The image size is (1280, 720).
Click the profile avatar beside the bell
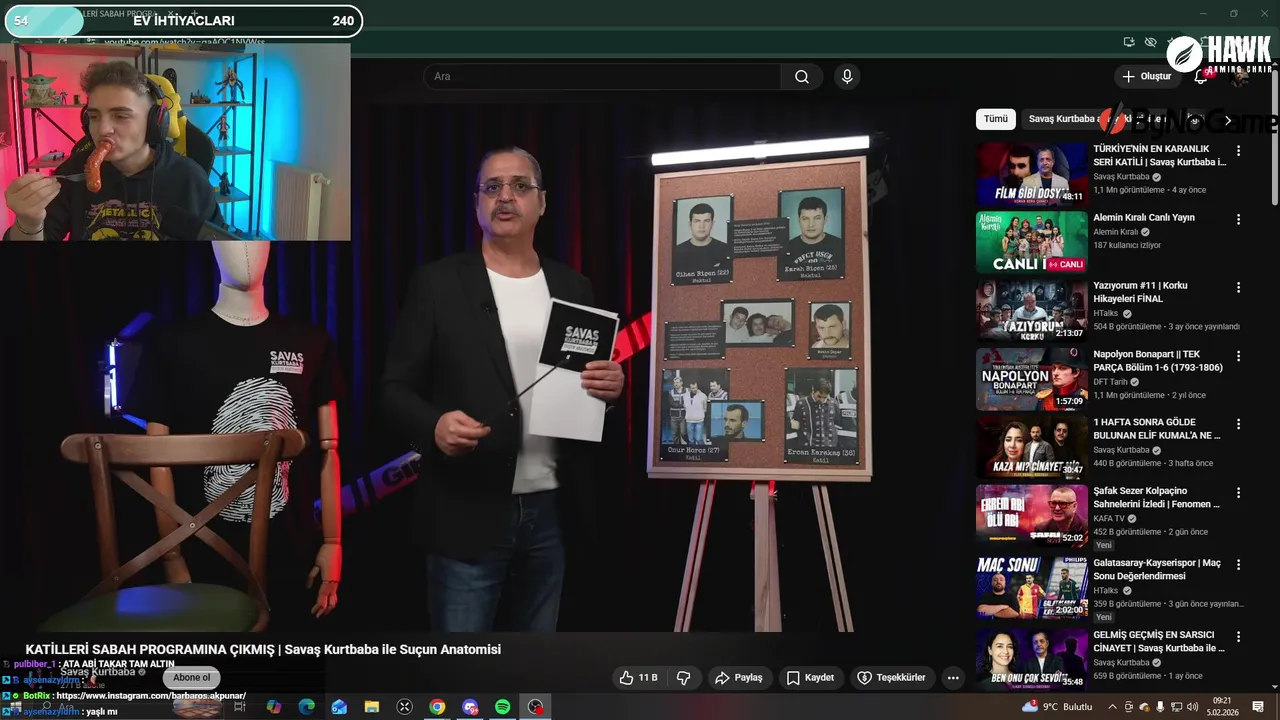[1239, 77]
